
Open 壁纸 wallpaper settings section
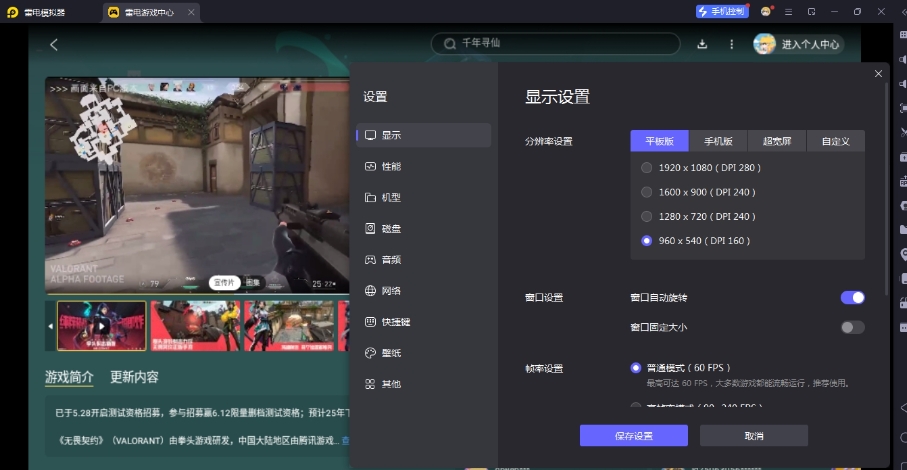coord(424,353)
